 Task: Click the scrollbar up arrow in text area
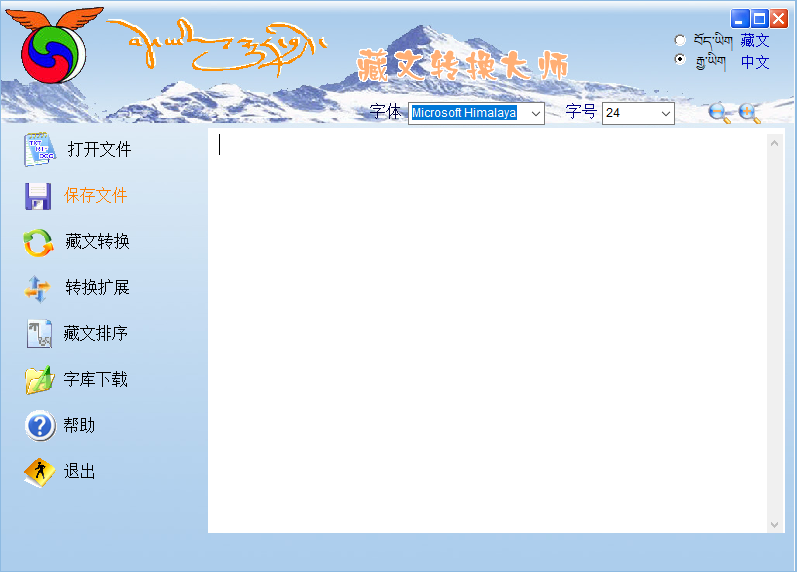click(775, 143)
